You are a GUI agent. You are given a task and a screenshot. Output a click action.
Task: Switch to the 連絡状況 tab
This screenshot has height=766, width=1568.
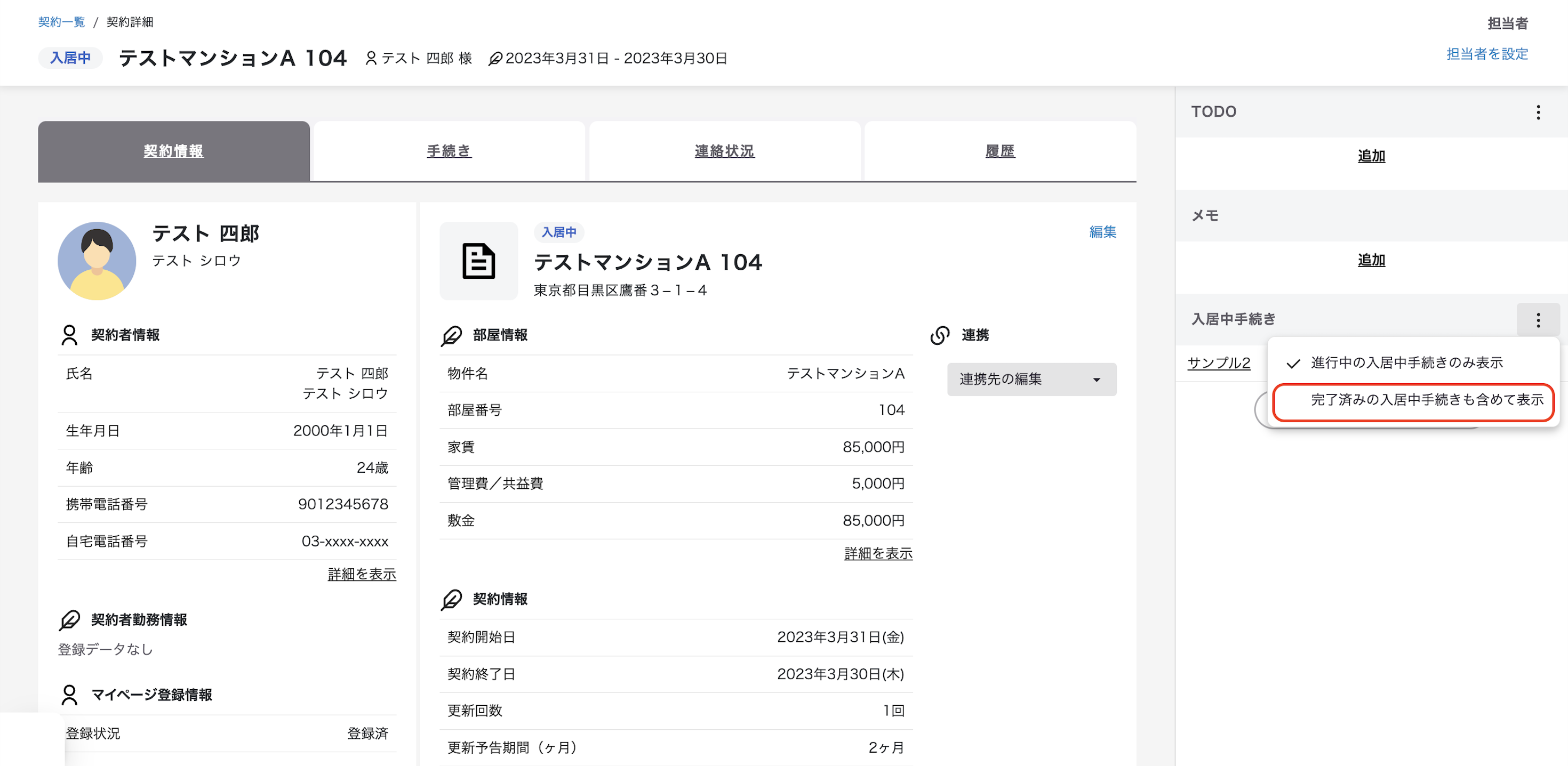pyautogui.click(x=724, y=151)
